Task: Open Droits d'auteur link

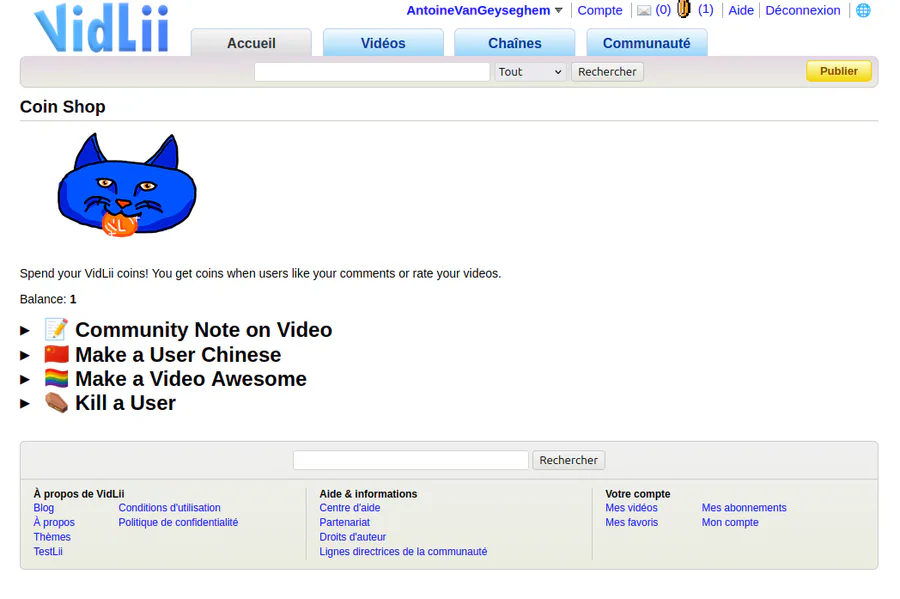Action: coord(352,537)
